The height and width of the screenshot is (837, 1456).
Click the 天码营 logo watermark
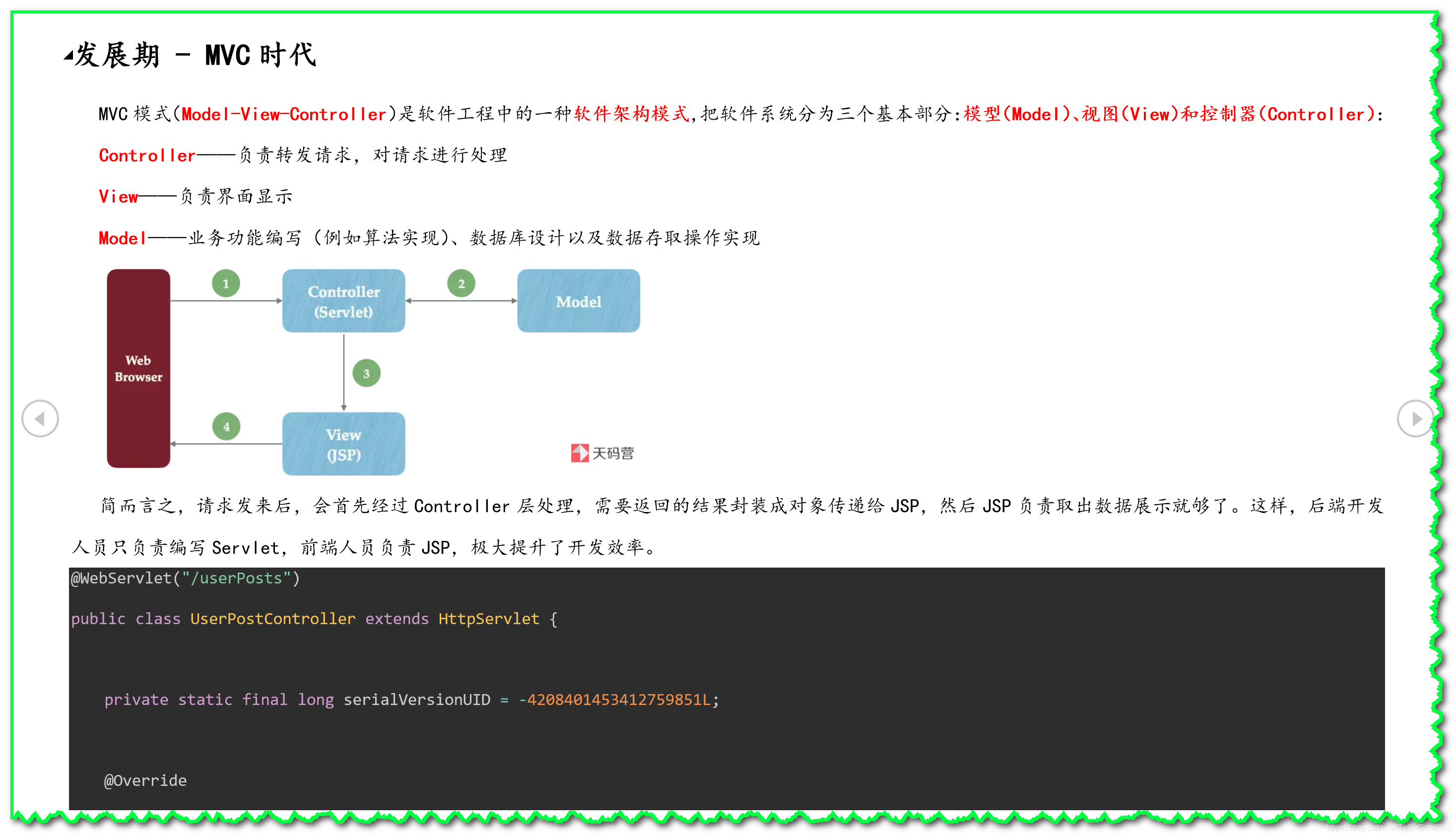(x=602, y=453)
